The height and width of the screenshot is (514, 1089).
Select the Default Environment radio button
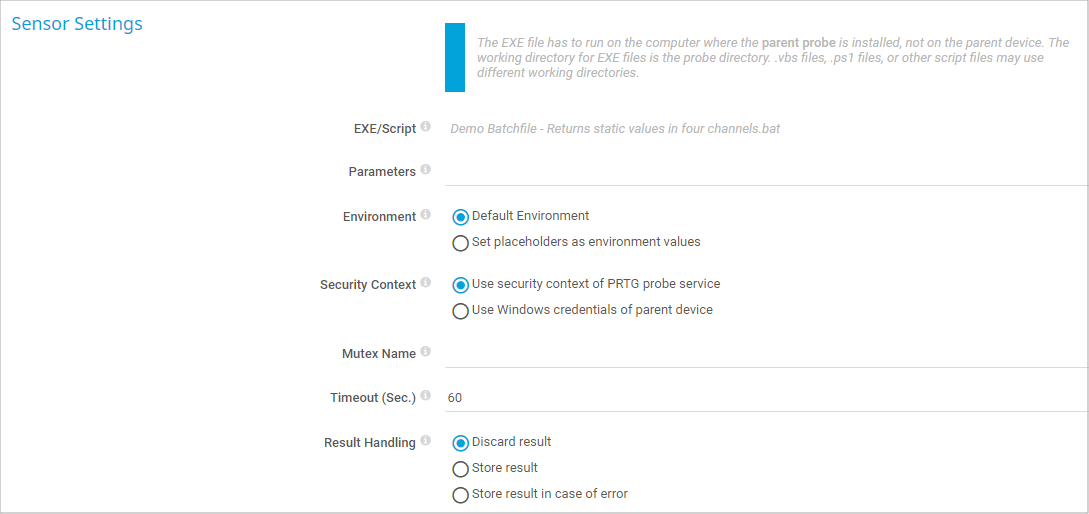point(460,217)
